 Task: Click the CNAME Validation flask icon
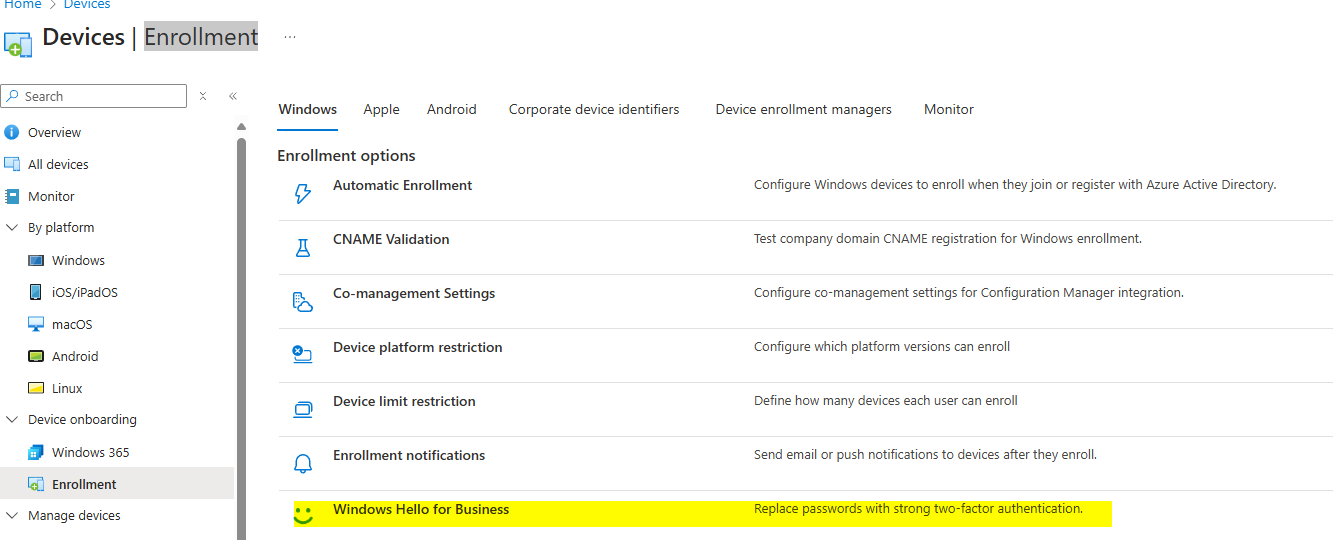pyautogui.click(x=302, y=248)
